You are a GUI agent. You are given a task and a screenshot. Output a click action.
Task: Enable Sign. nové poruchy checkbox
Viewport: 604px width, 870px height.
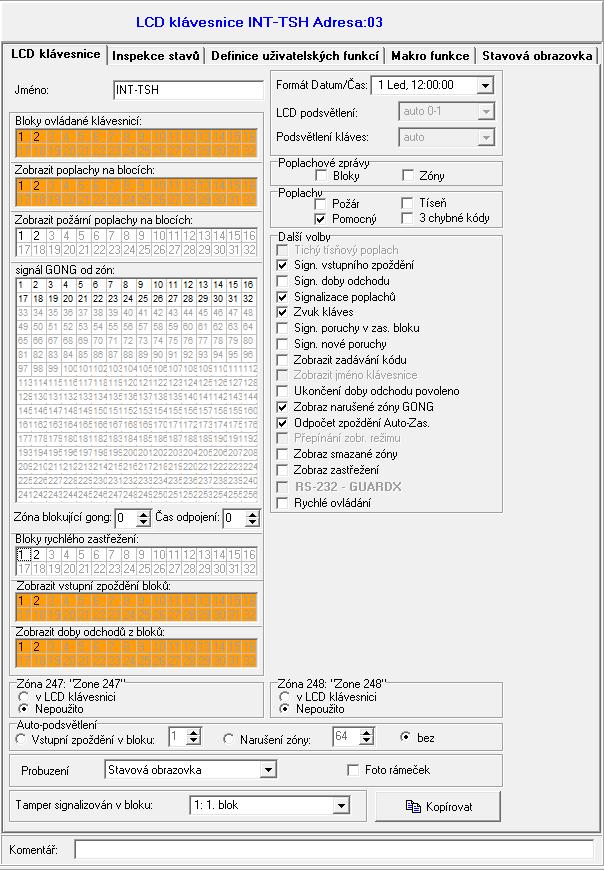pos(282,344)
